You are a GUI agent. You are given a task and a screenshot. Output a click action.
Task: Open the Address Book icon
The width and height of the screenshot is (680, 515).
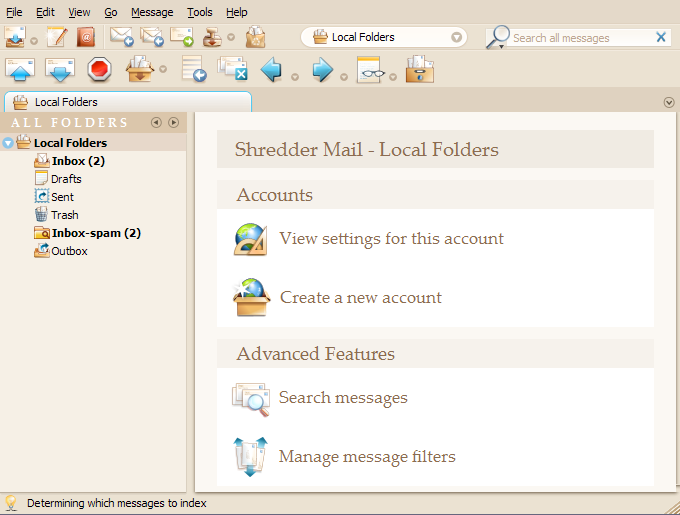click(x=86, y=37)
